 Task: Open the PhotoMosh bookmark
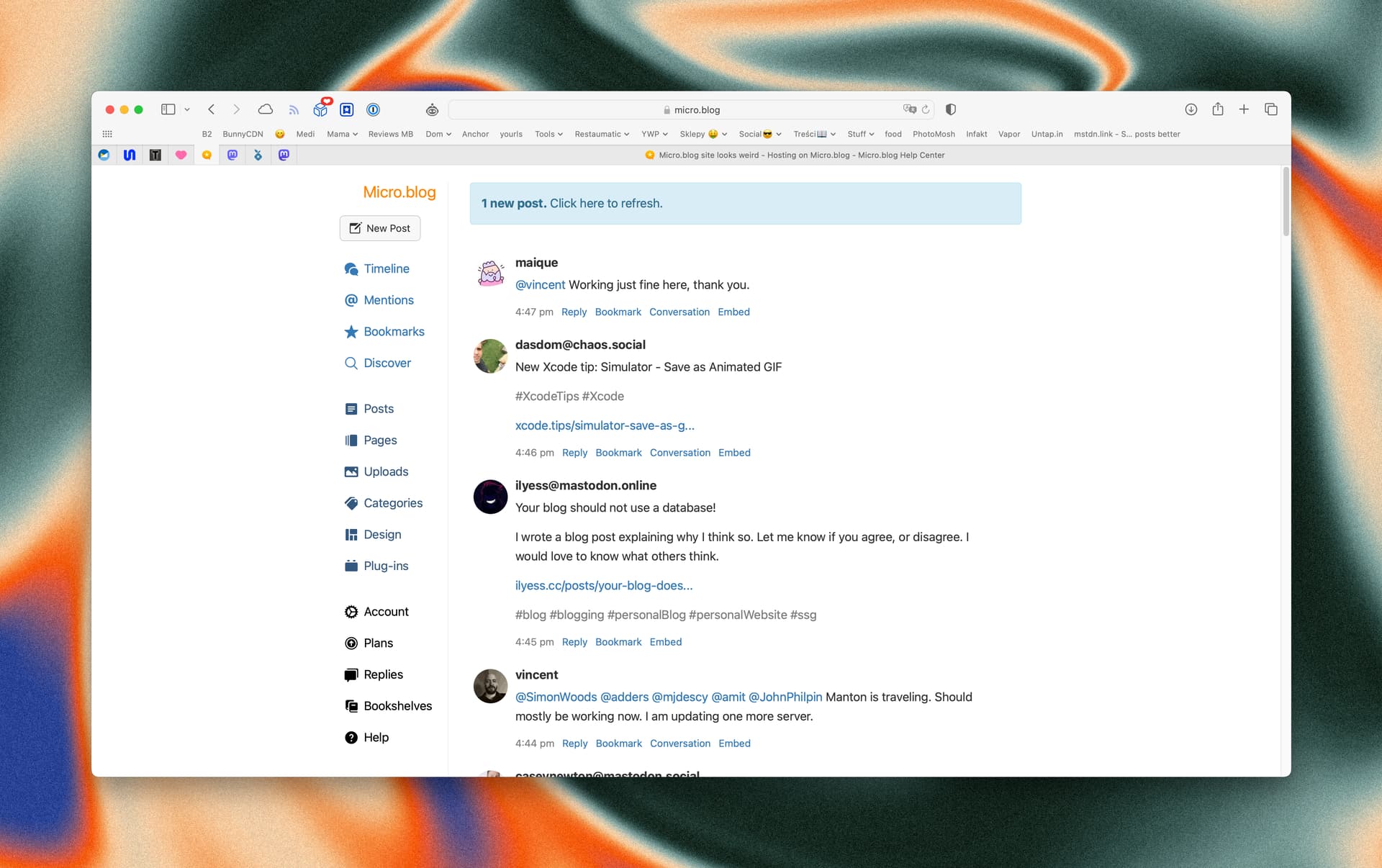pos(934,134)
